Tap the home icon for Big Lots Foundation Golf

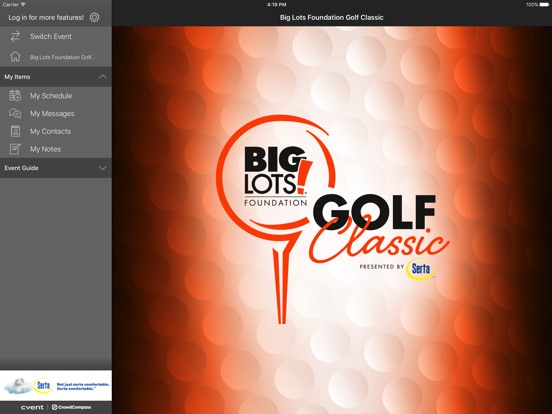[x=15, y=57]
